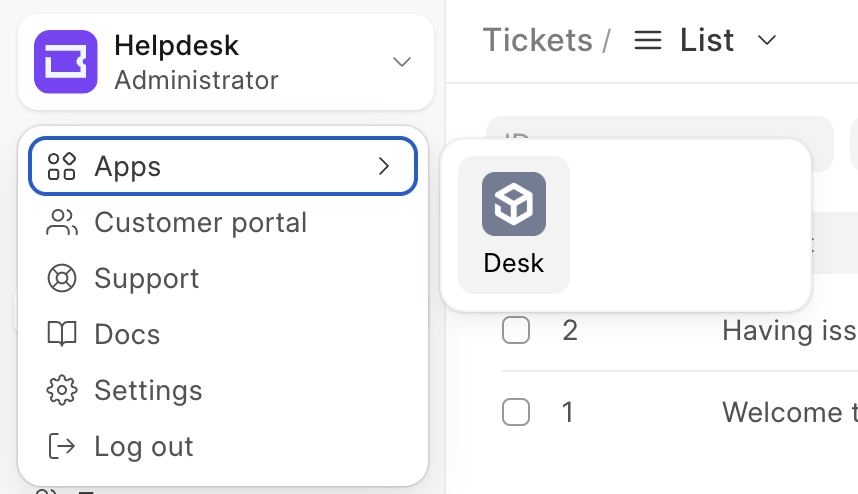Open the 'Welcome' ticket row
The image size is (858, 494).
[680, 412]
